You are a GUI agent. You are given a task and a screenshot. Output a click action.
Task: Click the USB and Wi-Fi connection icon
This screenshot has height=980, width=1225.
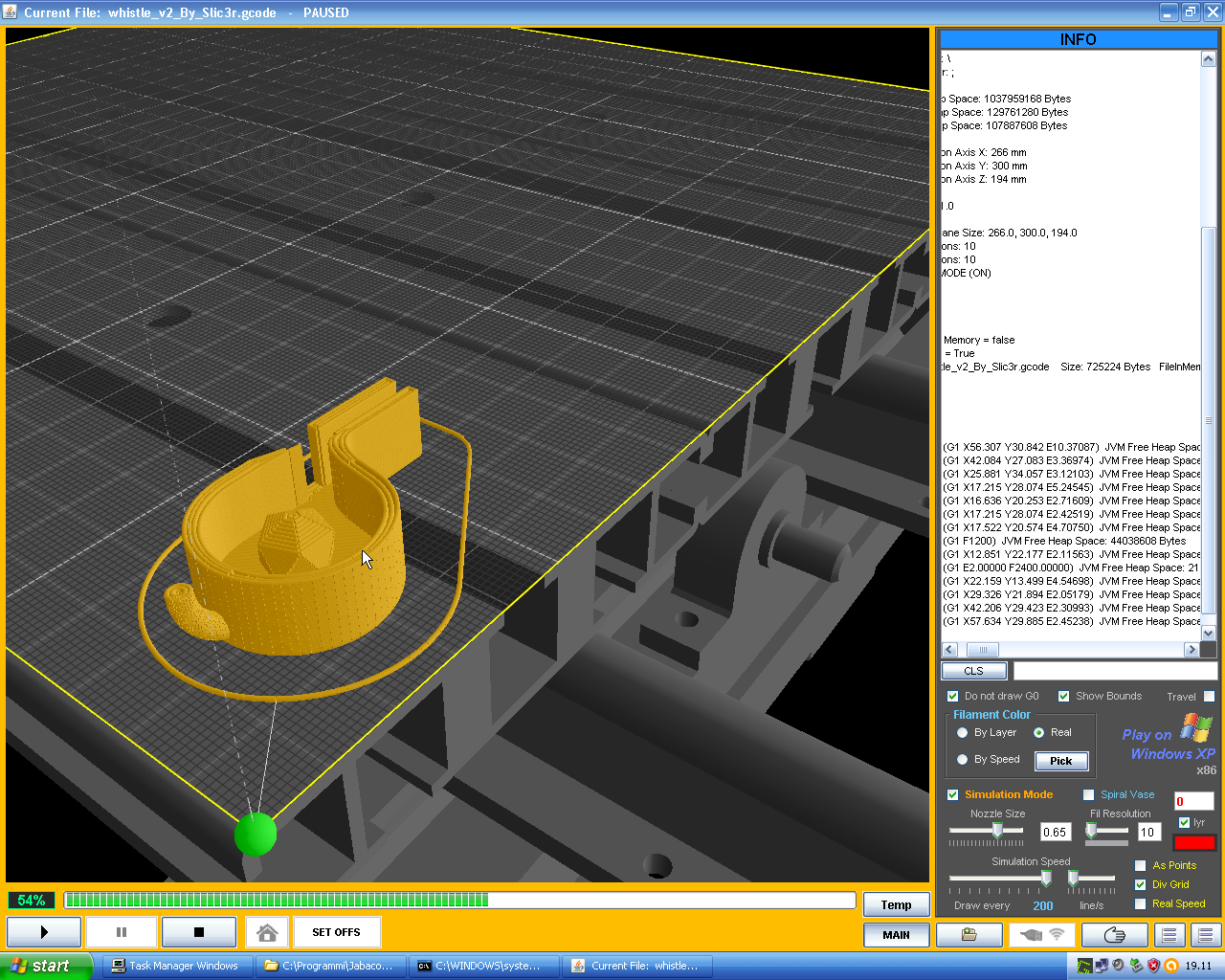(x=1042, y=935)
